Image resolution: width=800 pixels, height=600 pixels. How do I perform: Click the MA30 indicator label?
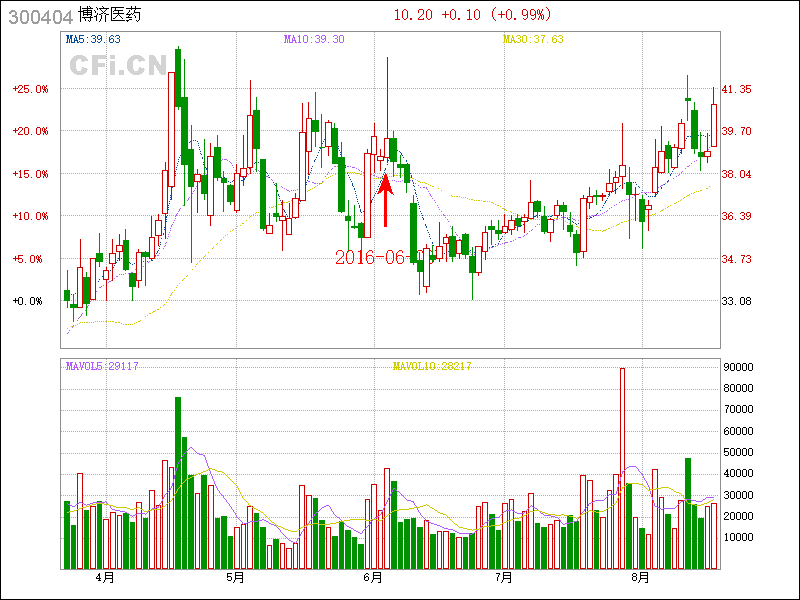click(x=533, y=40)
